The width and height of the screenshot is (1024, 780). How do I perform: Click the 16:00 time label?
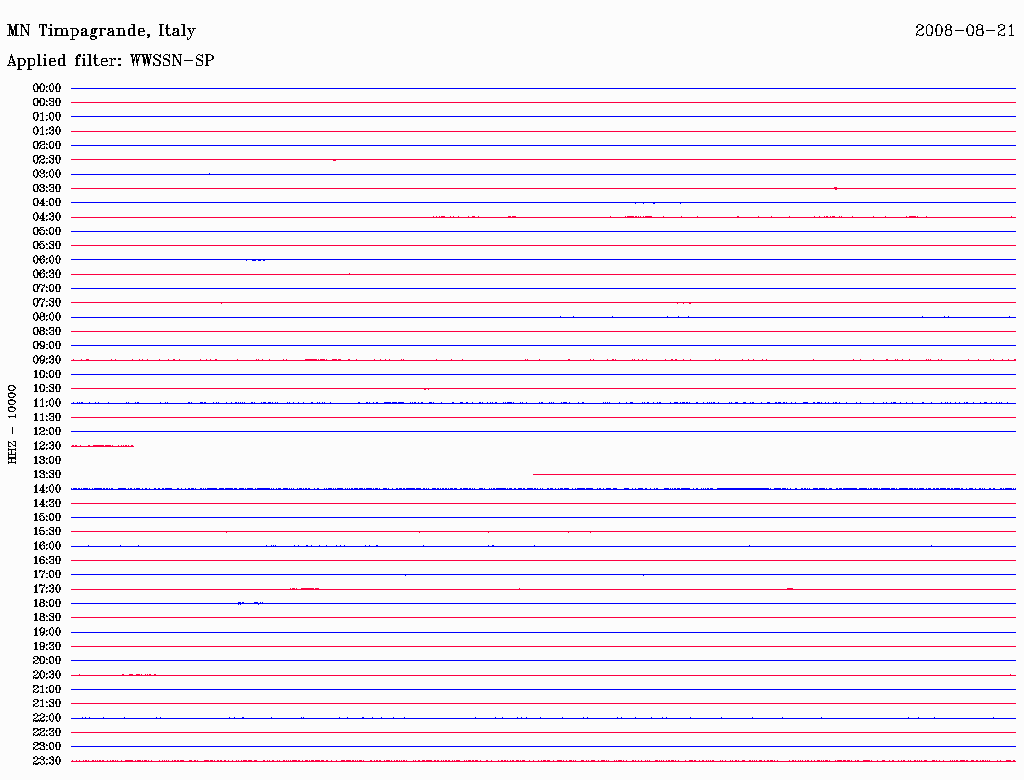(x=47, y=546)
